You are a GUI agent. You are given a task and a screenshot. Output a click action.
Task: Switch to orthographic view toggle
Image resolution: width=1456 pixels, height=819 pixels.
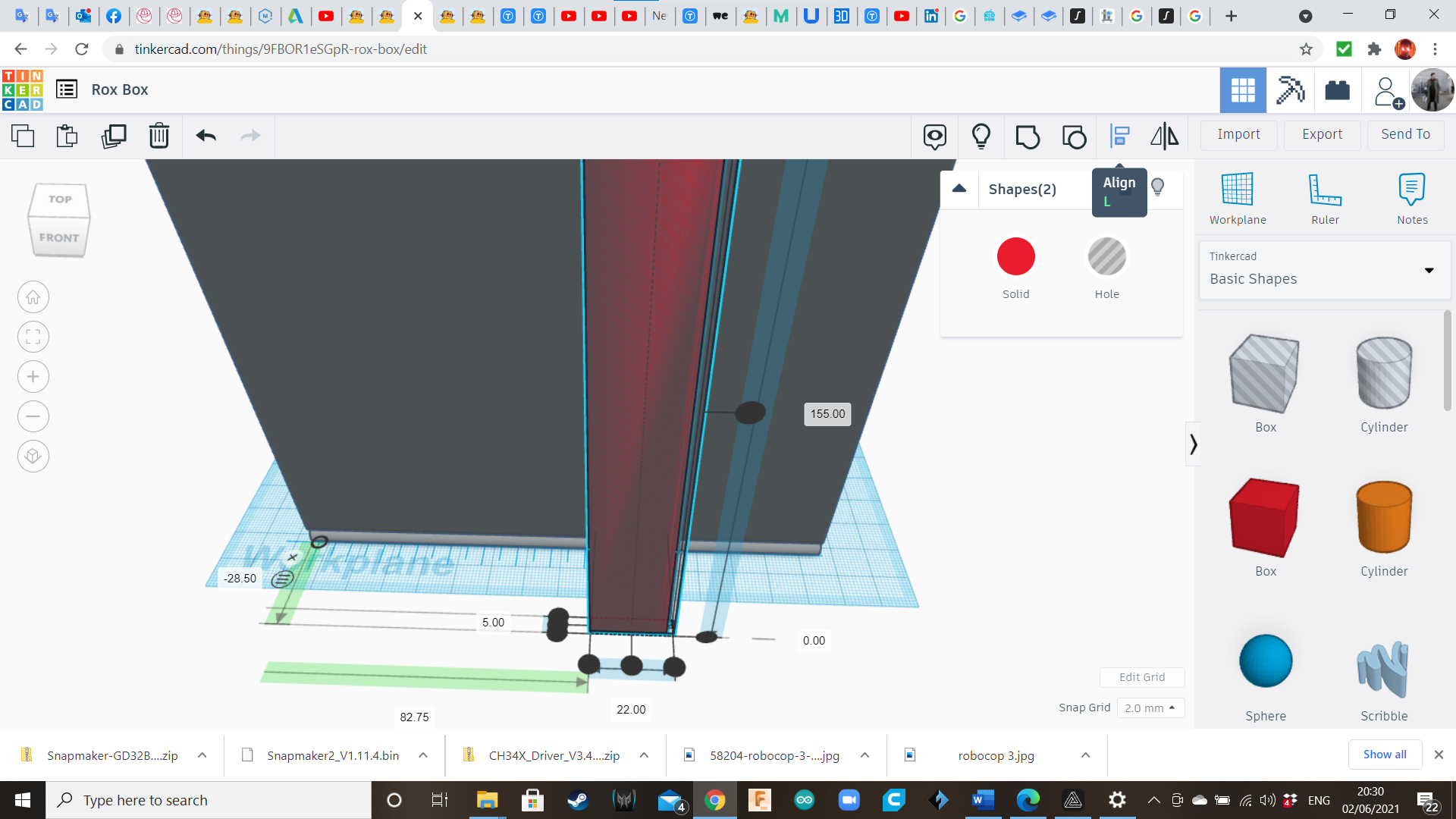(x=33, y=456)
